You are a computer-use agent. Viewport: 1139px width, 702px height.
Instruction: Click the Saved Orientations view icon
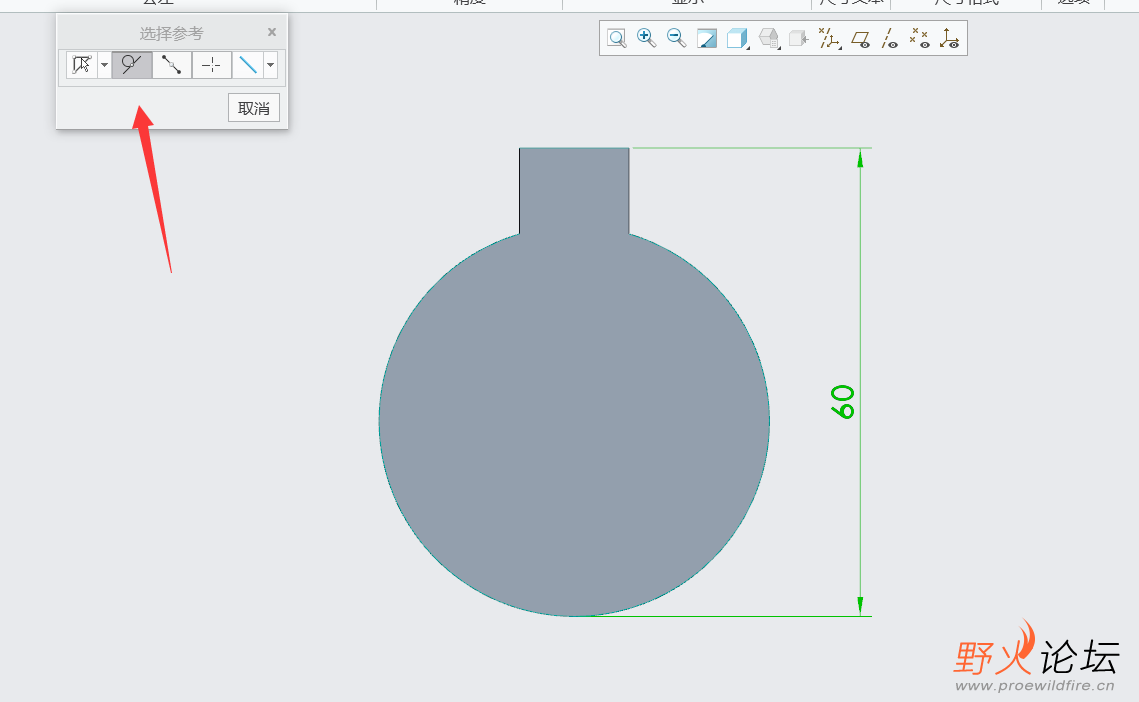click(x=769, y=39)
